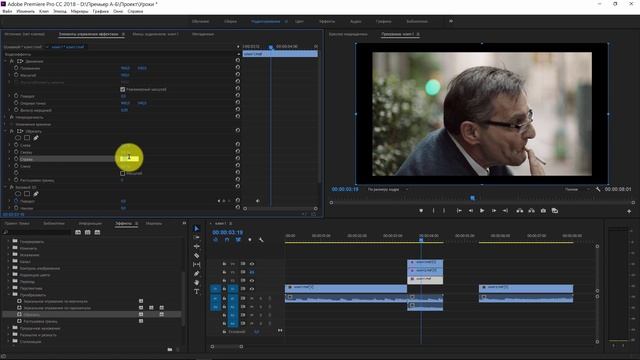Filter effects by Accelerated Effects icon
The height and width of the screenshot is (360, 640).
[78, 232]
